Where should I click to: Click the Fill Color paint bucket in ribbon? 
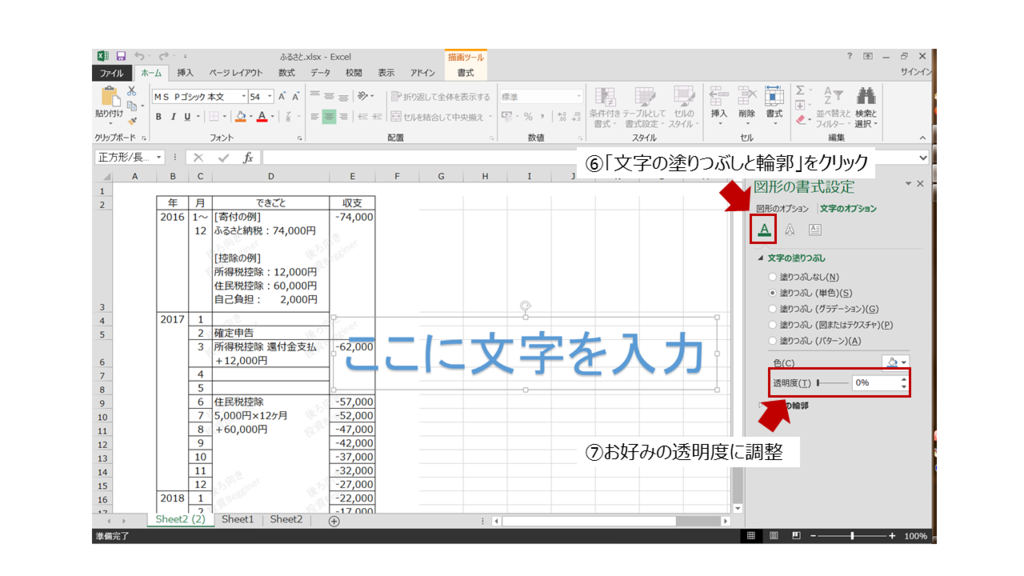tap(241, 117)
